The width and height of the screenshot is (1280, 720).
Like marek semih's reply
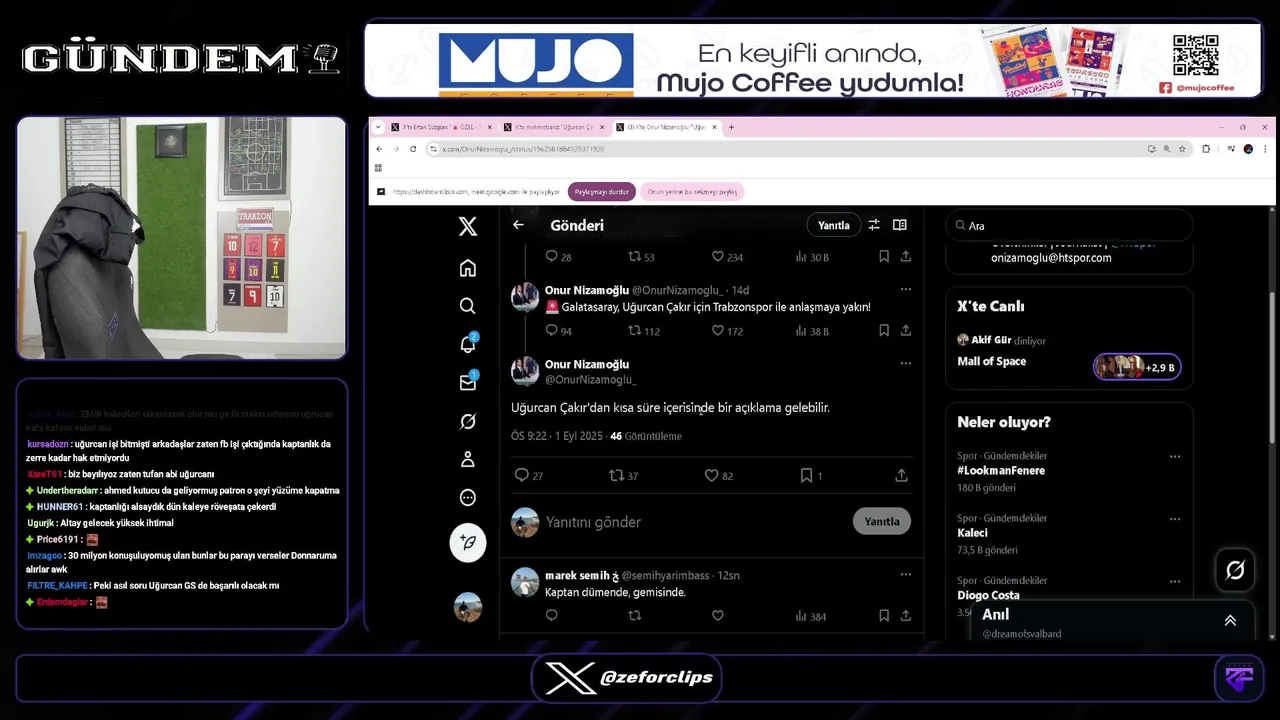pos(717,616)
